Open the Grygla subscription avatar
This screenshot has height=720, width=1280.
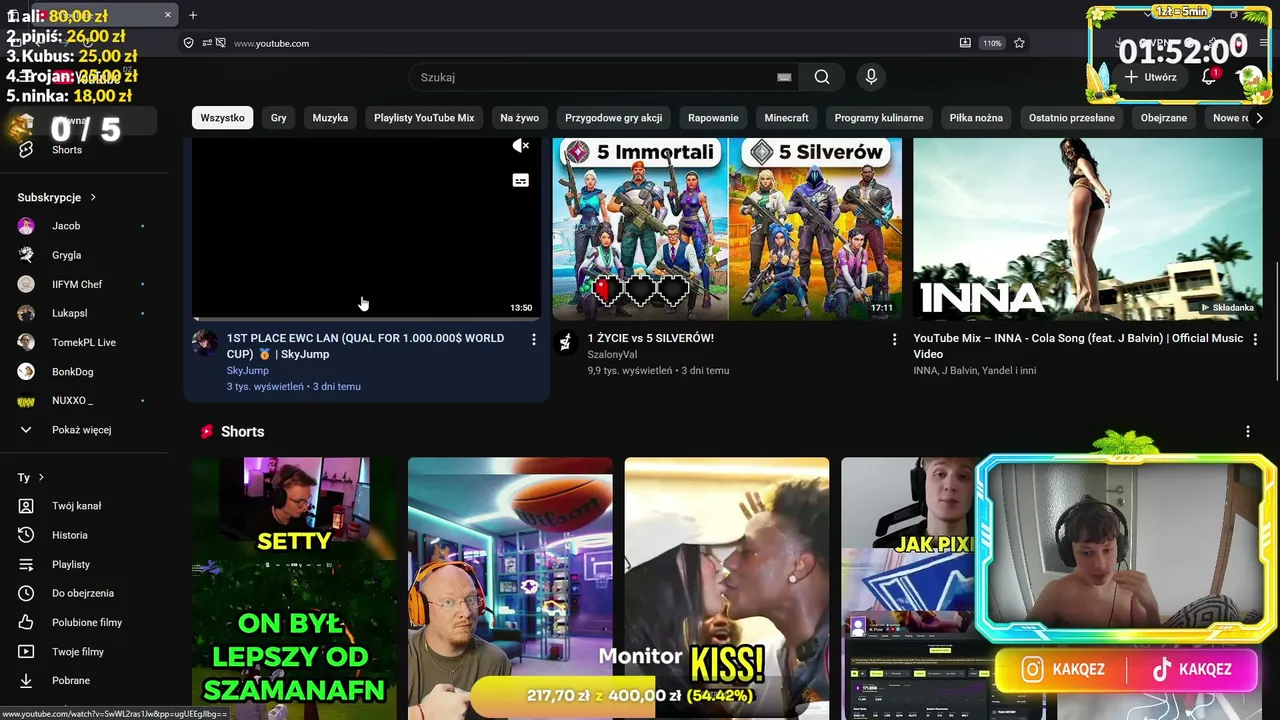[26, 255]
